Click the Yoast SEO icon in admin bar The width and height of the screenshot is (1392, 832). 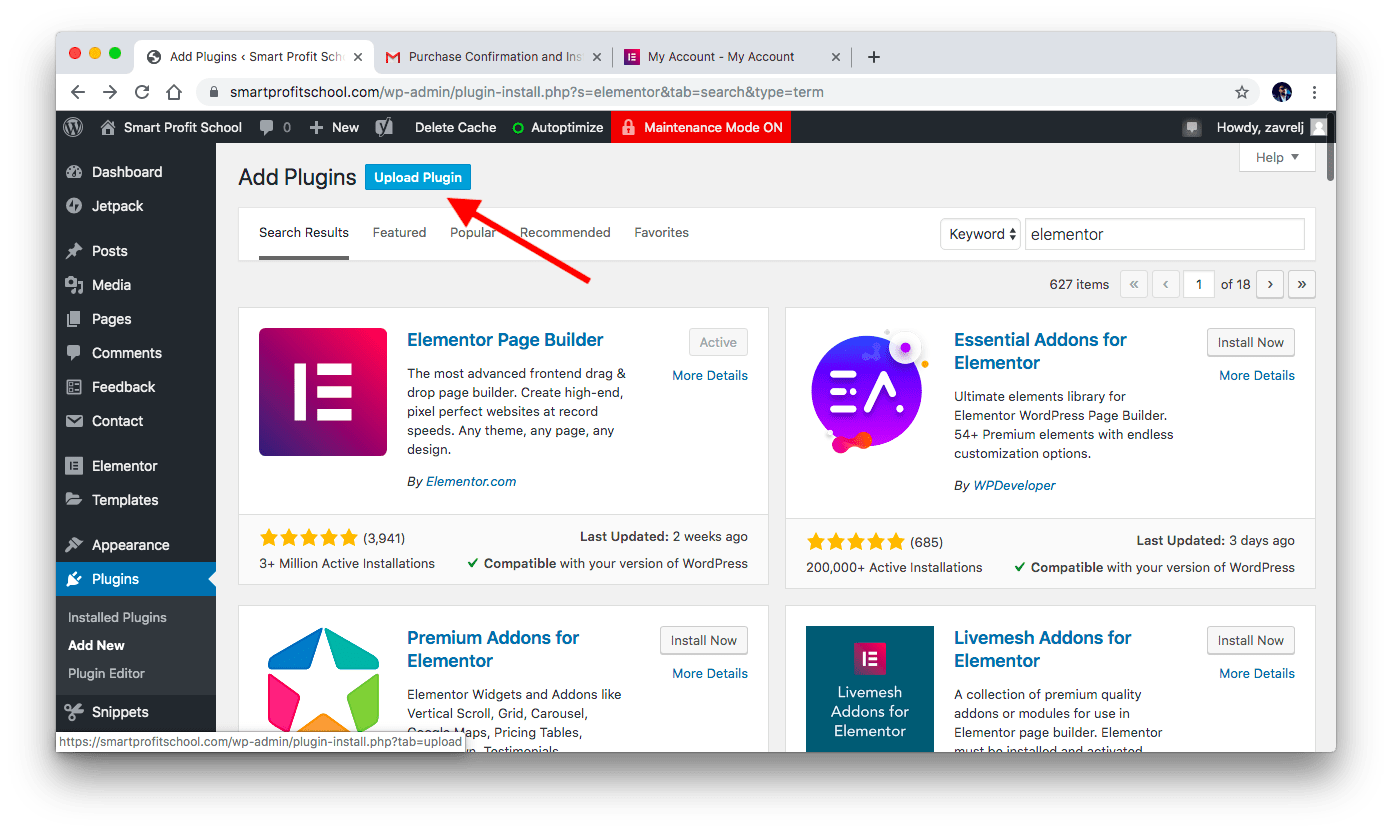tap(384, 127)
